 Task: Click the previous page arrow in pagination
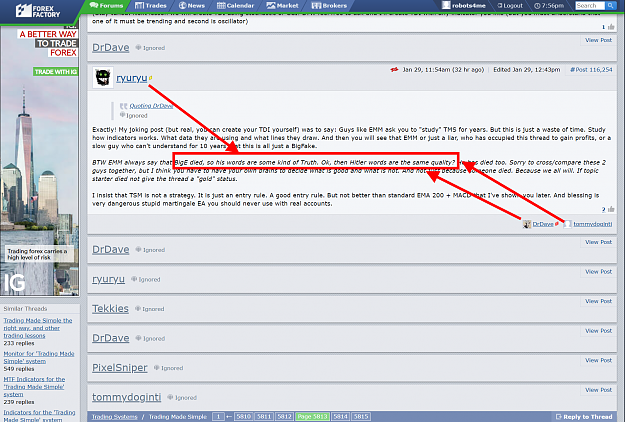tap(229, 417)
